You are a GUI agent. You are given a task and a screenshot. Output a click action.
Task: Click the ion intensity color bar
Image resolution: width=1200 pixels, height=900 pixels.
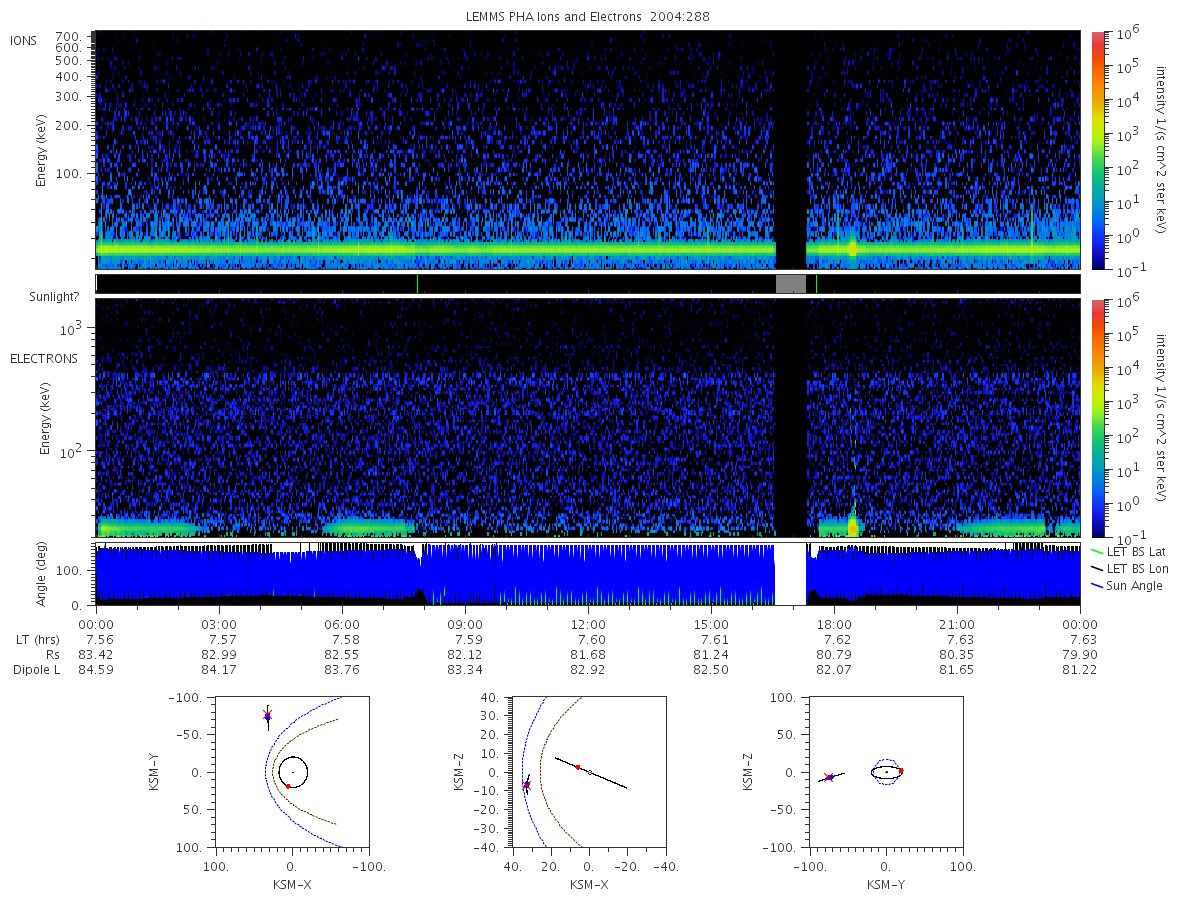[1097, 150]
